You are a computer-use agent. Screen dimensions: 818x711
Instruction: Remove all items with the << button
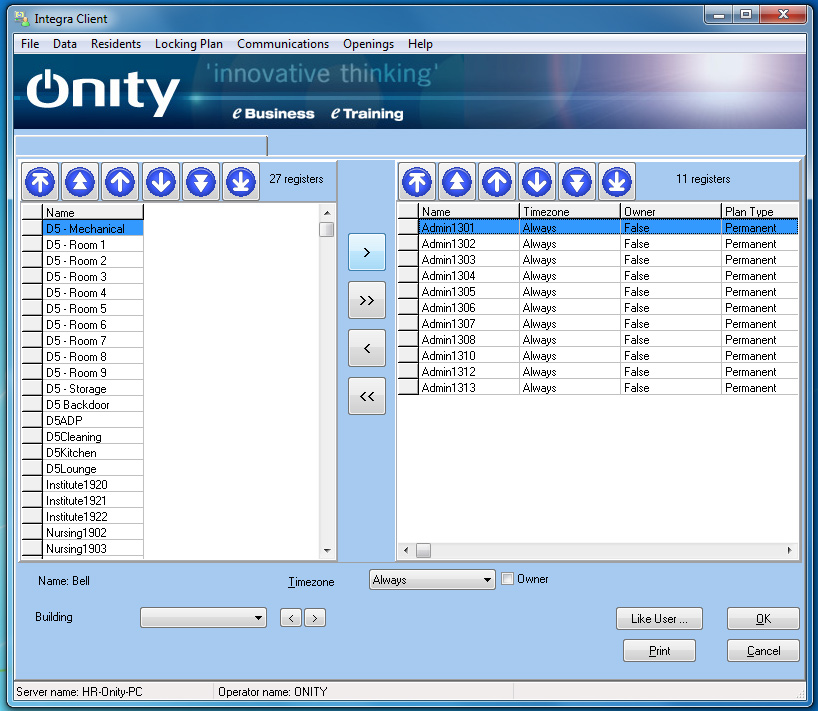pos(366,397)
